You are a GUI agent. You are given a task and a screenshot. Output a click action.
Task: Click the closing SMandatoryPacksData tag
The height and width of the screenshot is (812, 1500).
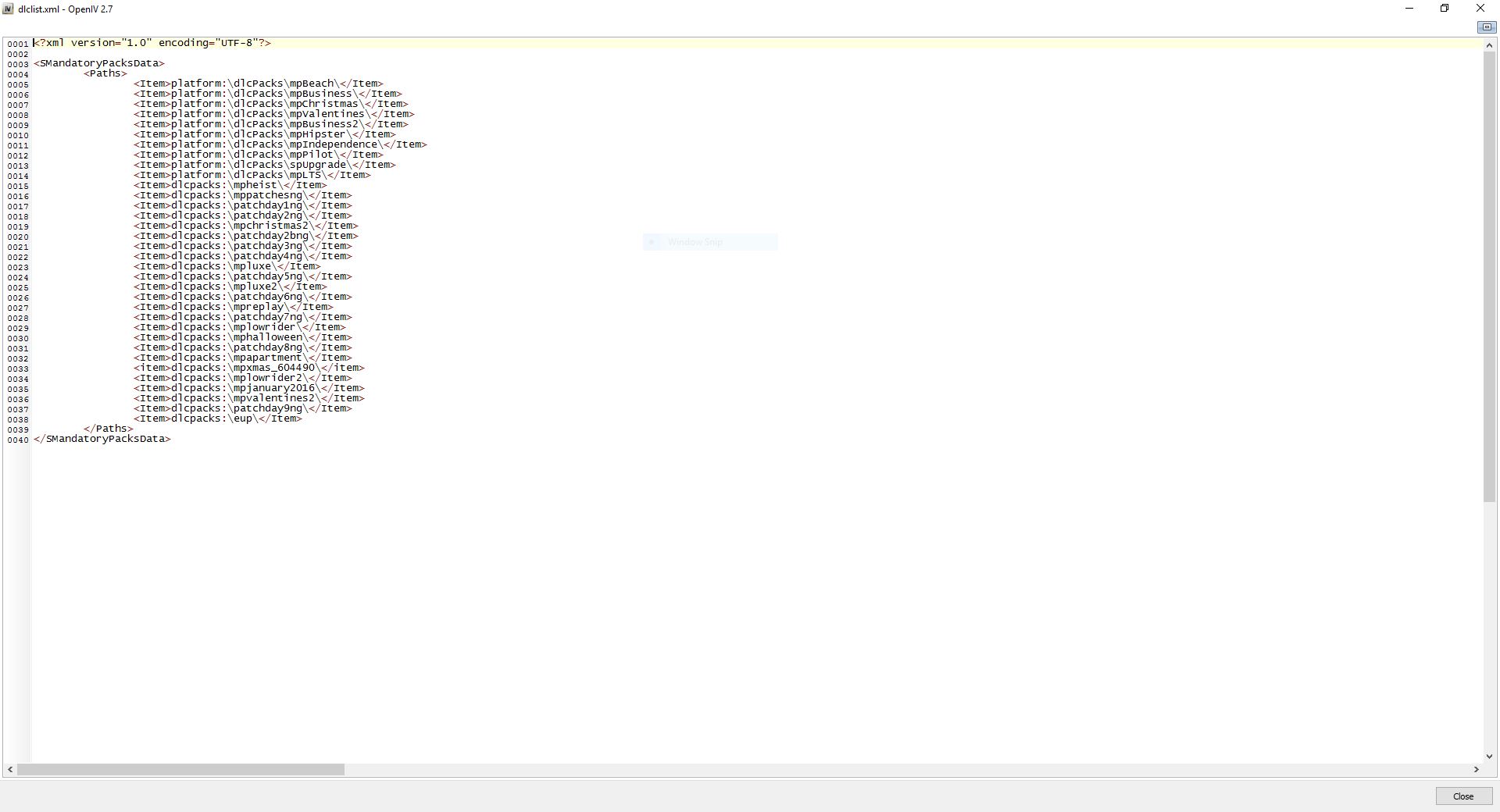click(102, 439)
